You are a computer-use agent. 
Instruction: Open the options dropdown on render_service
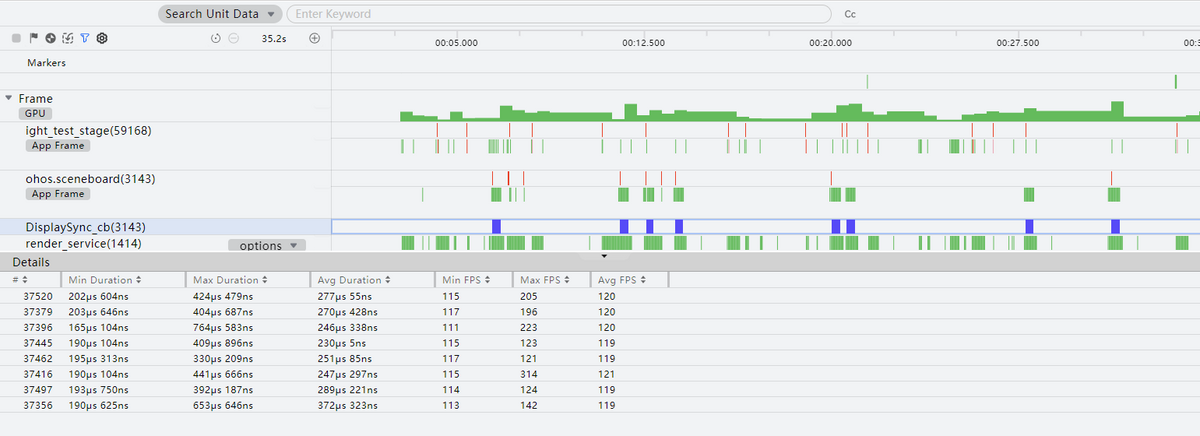pyautogui.click(x=267, y=245)
